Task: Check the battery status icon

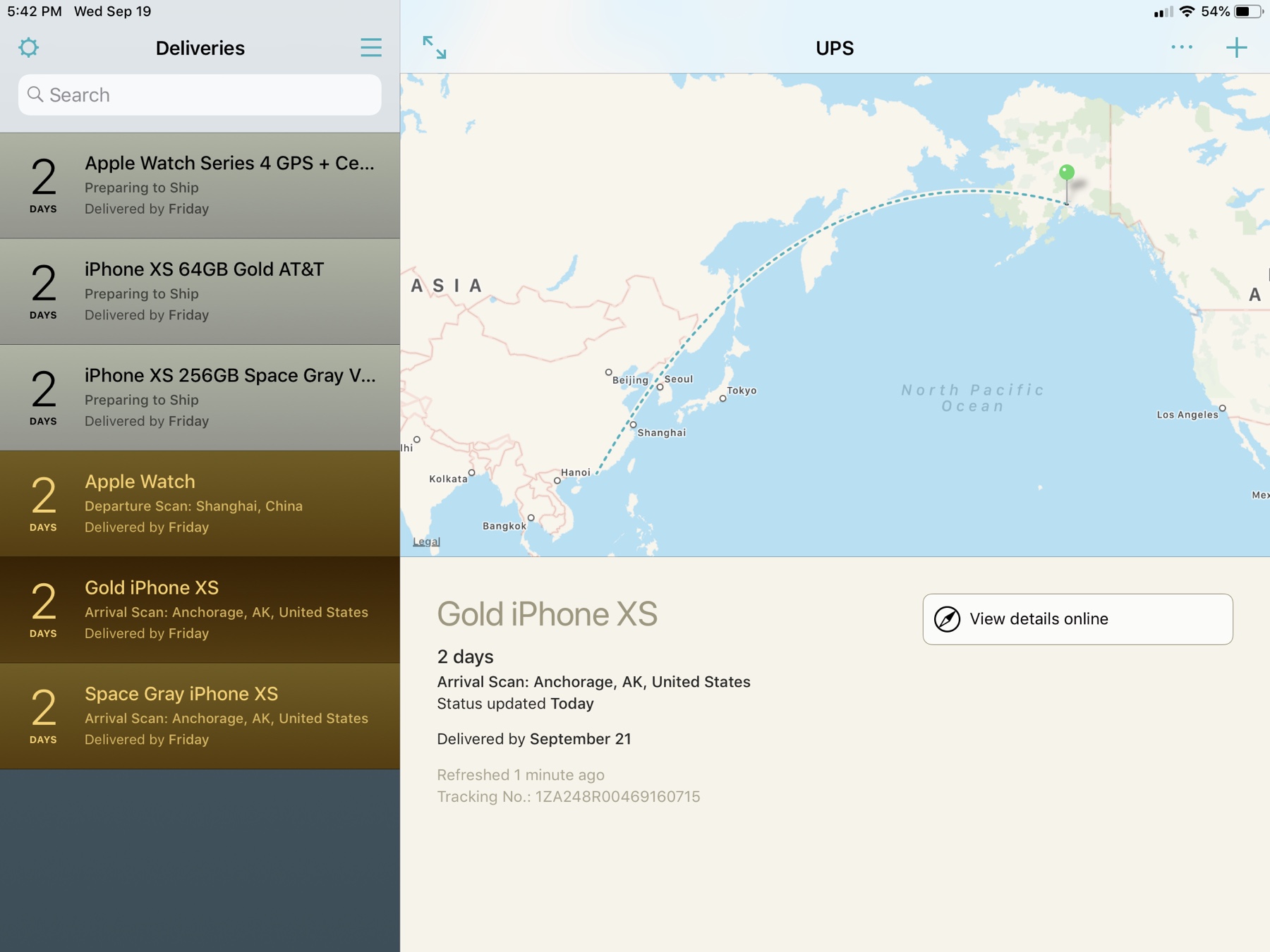Action: click(x=1247, y=11)
